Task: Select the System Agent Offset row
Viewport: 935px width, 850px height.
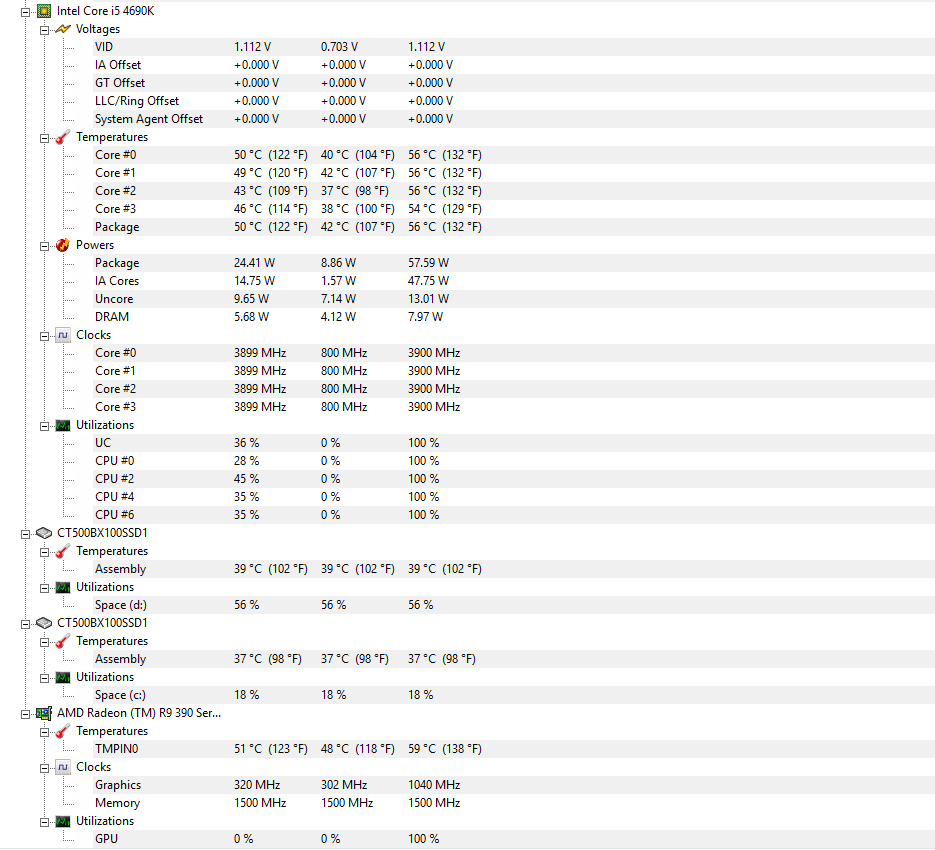Action: pos(513,119)
